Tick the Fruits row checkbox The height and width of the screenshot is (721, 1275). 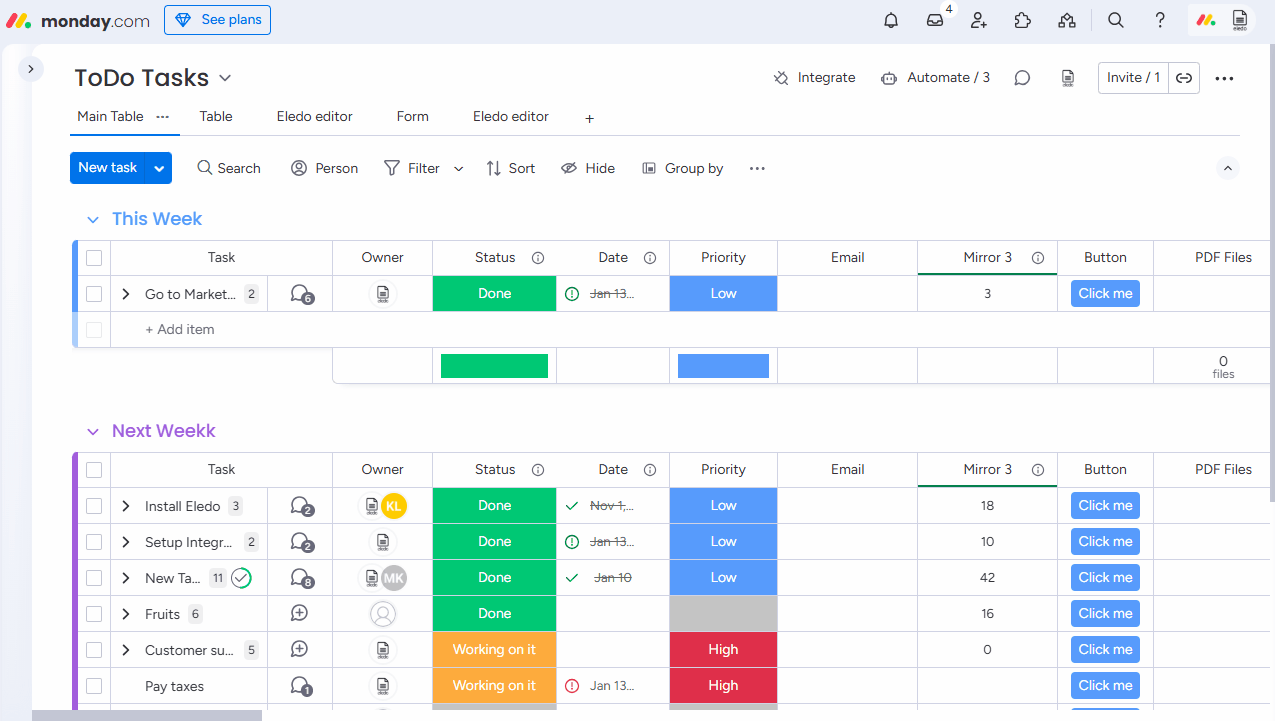pos(94,614)
